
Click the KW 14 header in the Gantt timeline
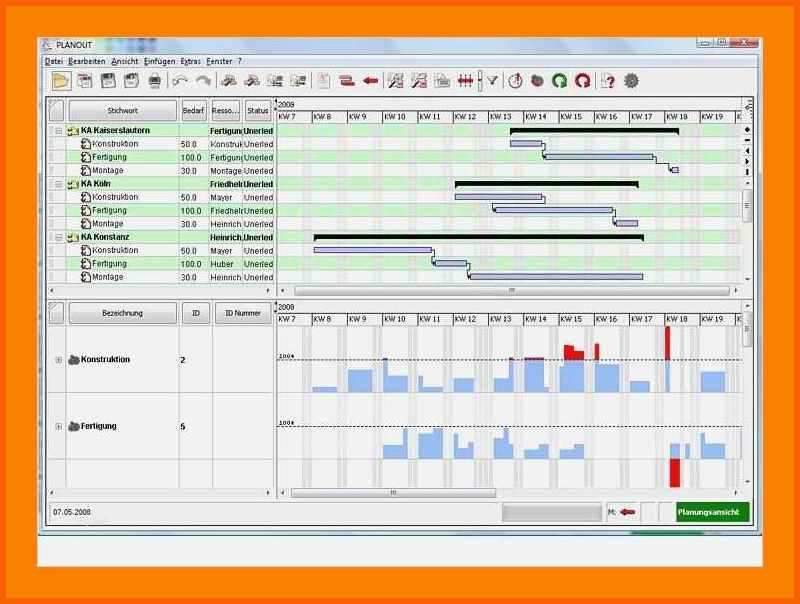click(541, 117)
